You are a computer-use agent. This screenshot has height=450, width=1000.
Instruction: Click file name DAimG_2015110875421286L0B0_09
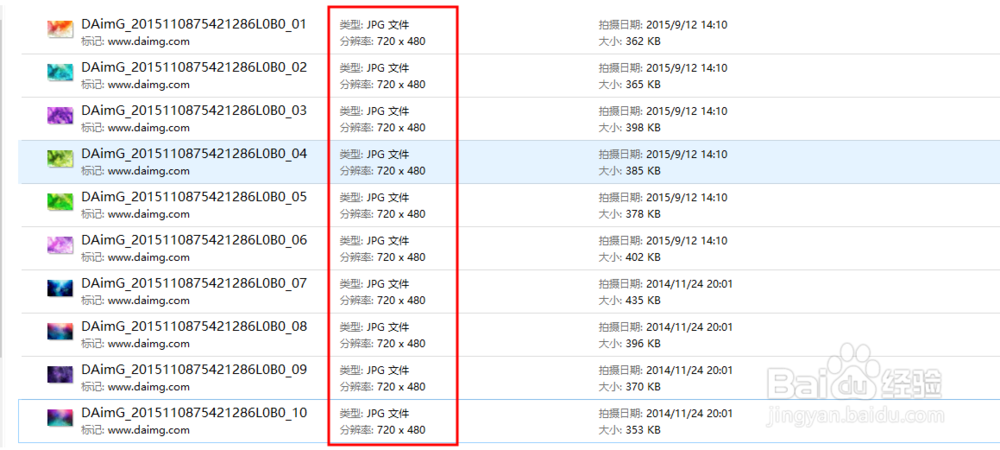(x=195, y=371)
